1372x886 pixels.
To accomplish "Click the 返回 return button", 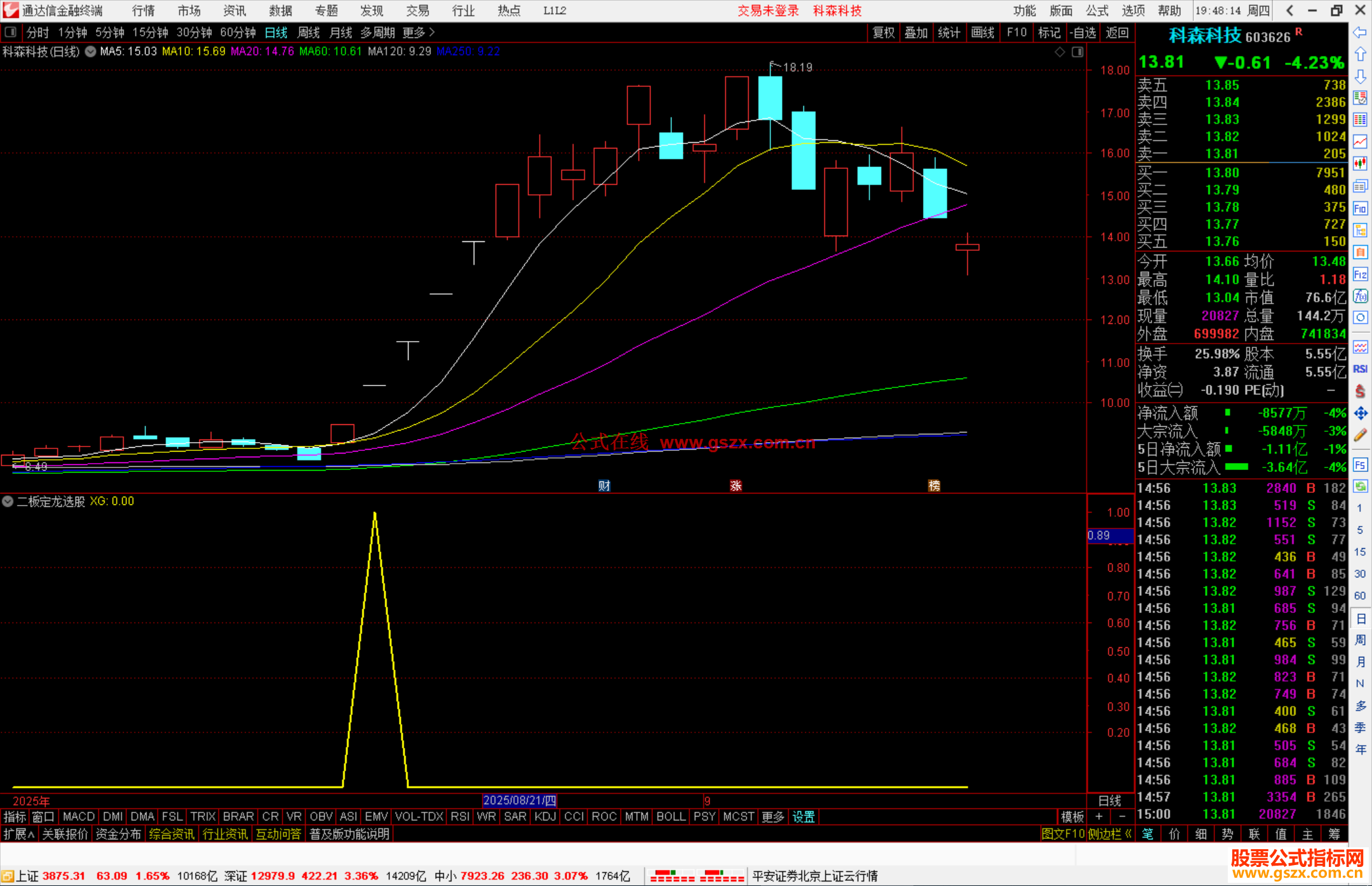I will (1117, 32).
